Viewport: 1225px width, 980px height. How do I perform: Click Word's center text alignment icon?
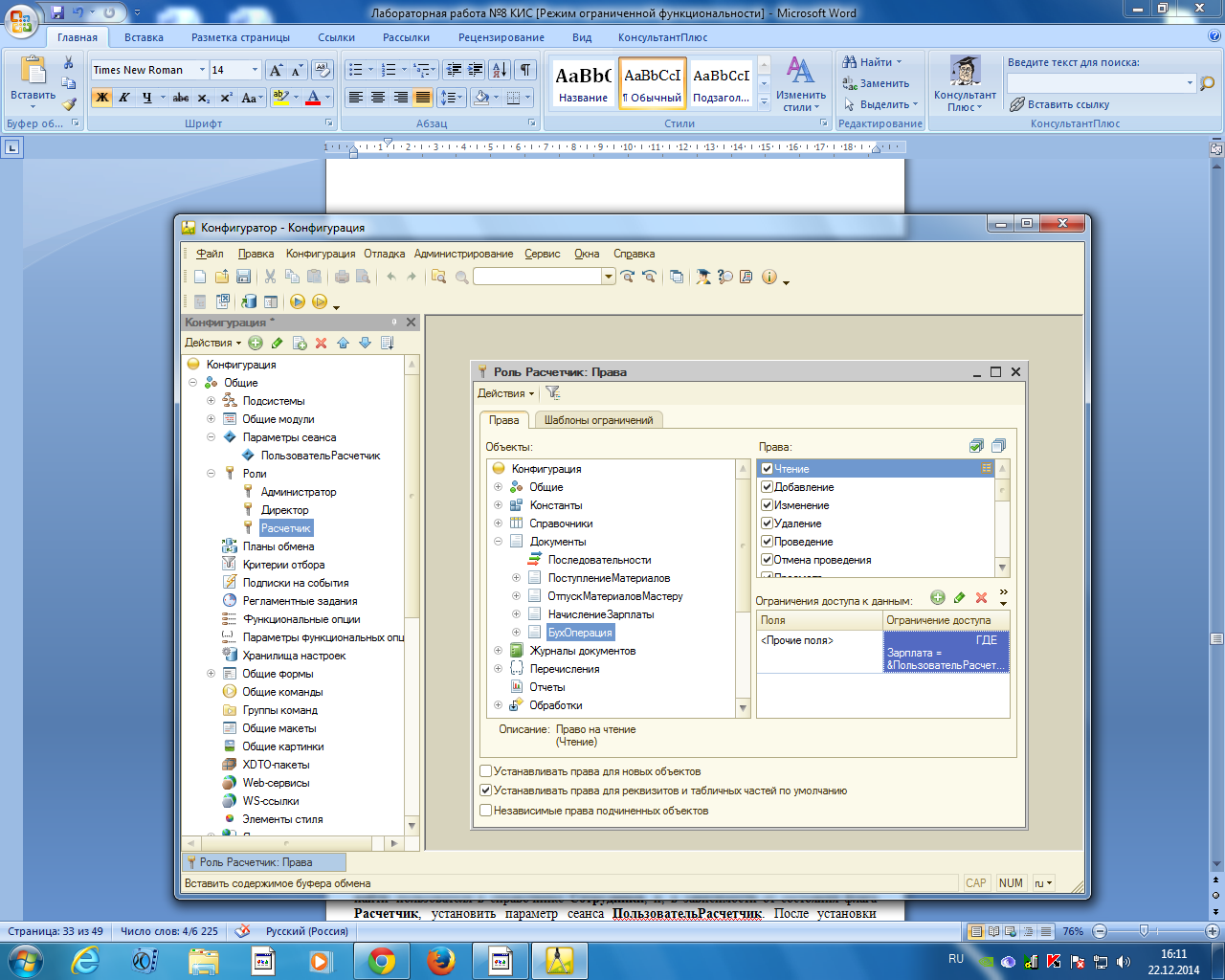pos(378,98)
